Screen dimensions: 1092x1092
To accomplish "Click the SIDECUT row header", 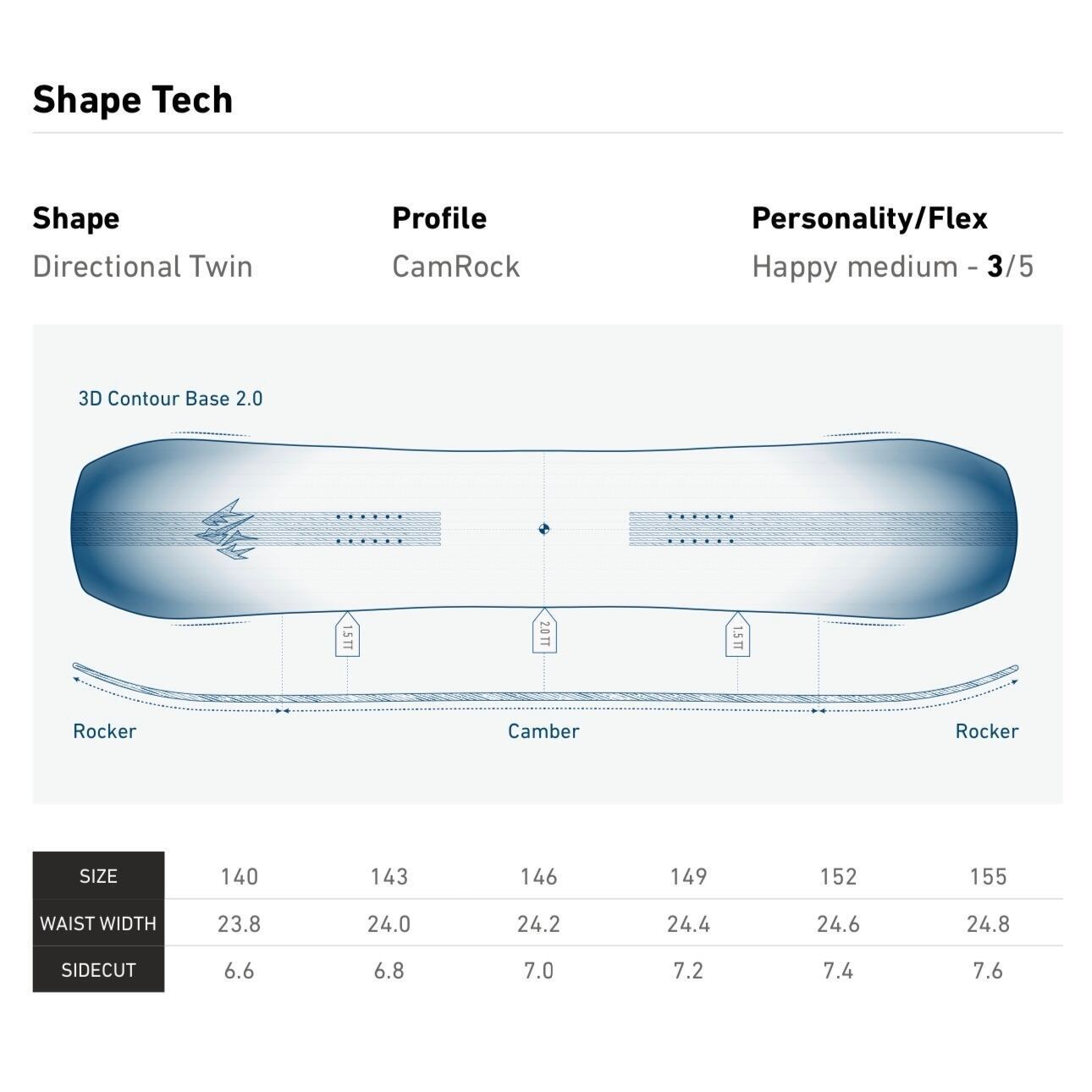I will pos(98,970).
